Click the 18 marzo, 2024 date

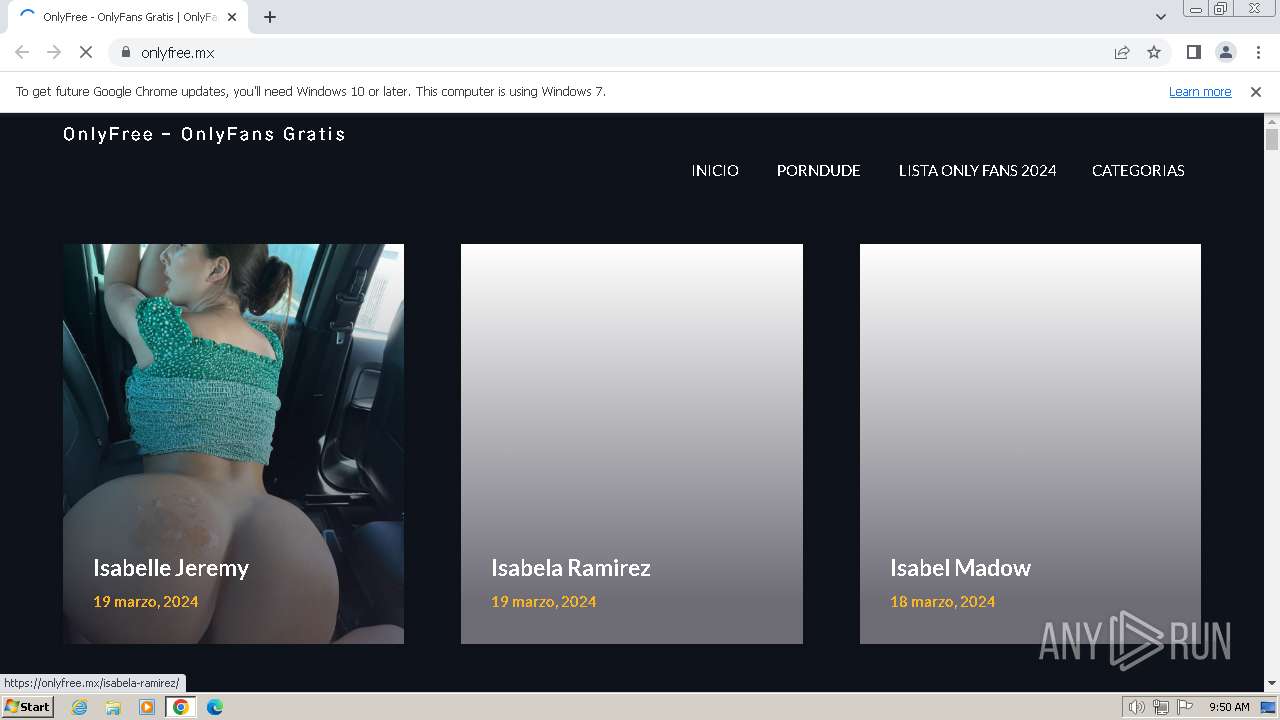click(943, 602)
